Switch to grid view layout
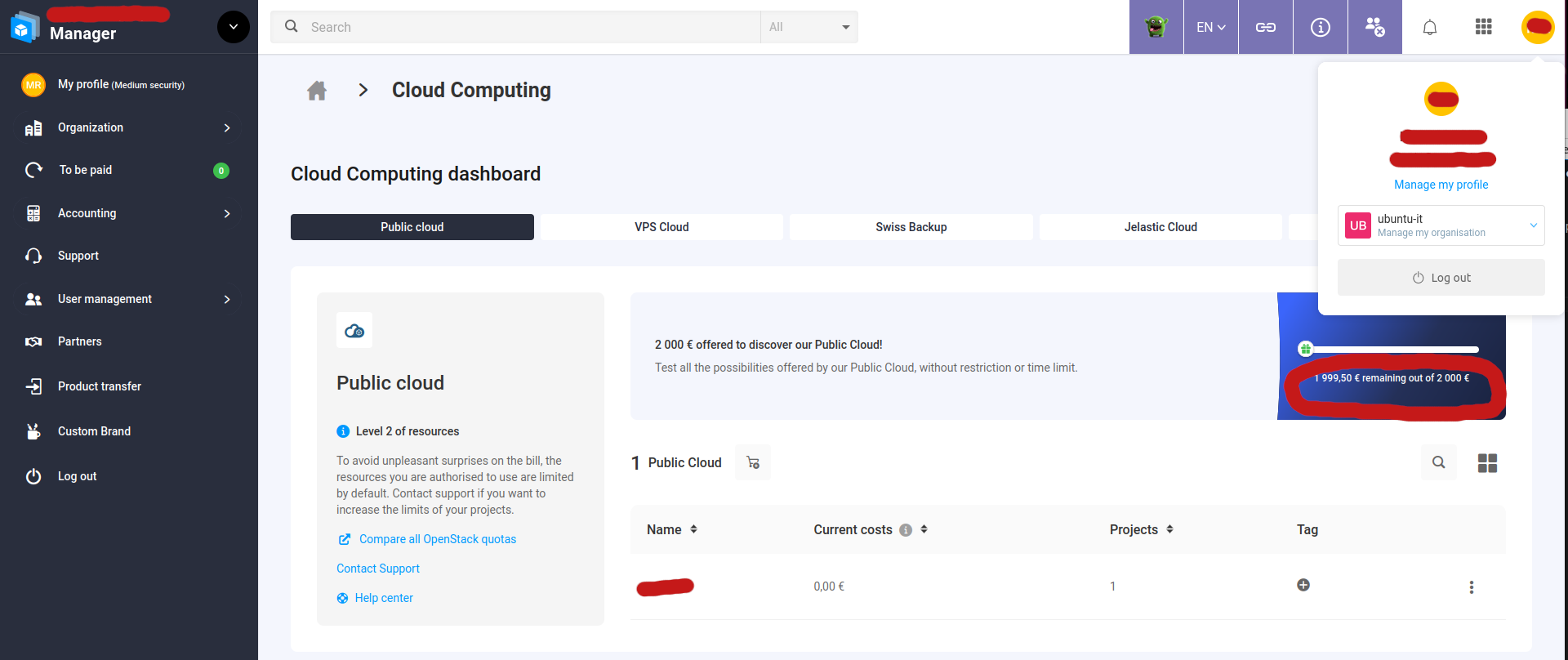 click(x=1487, y=463)
